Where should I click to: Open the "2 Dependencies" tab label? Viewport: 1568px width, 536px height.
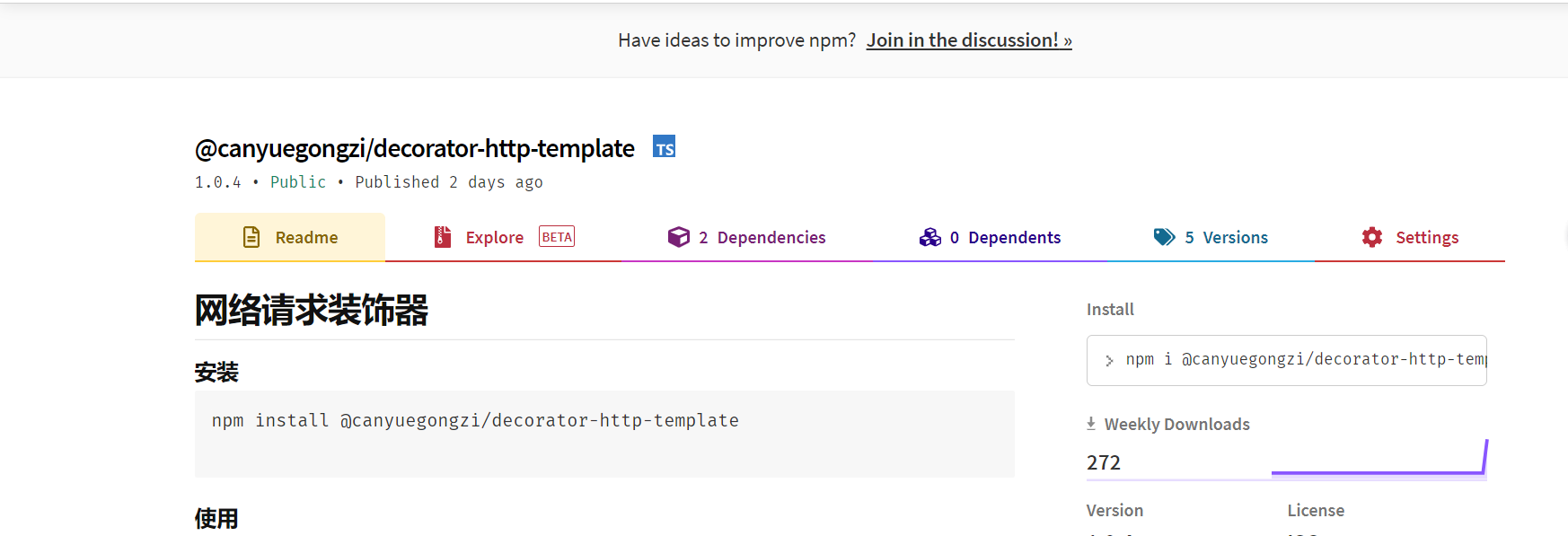762,237
